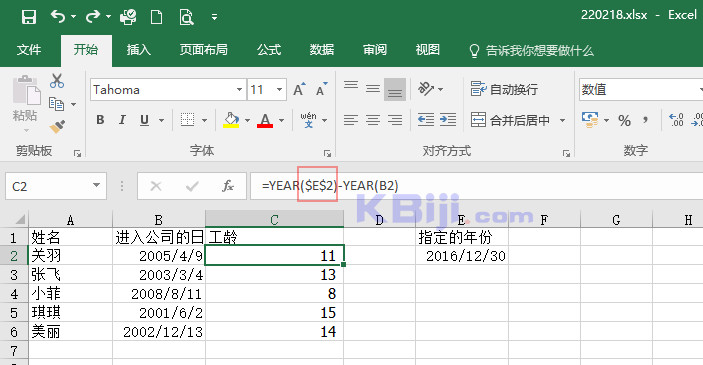Open the Borders dropdown arrow
703x365 pixels.
click(204, 120)
